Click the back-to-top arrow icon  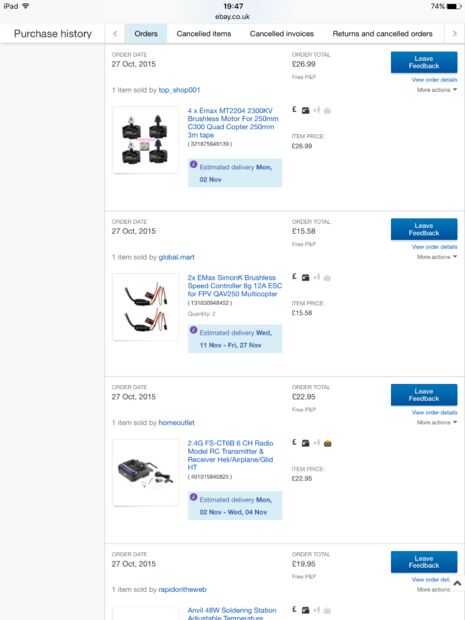coord(457,583)
